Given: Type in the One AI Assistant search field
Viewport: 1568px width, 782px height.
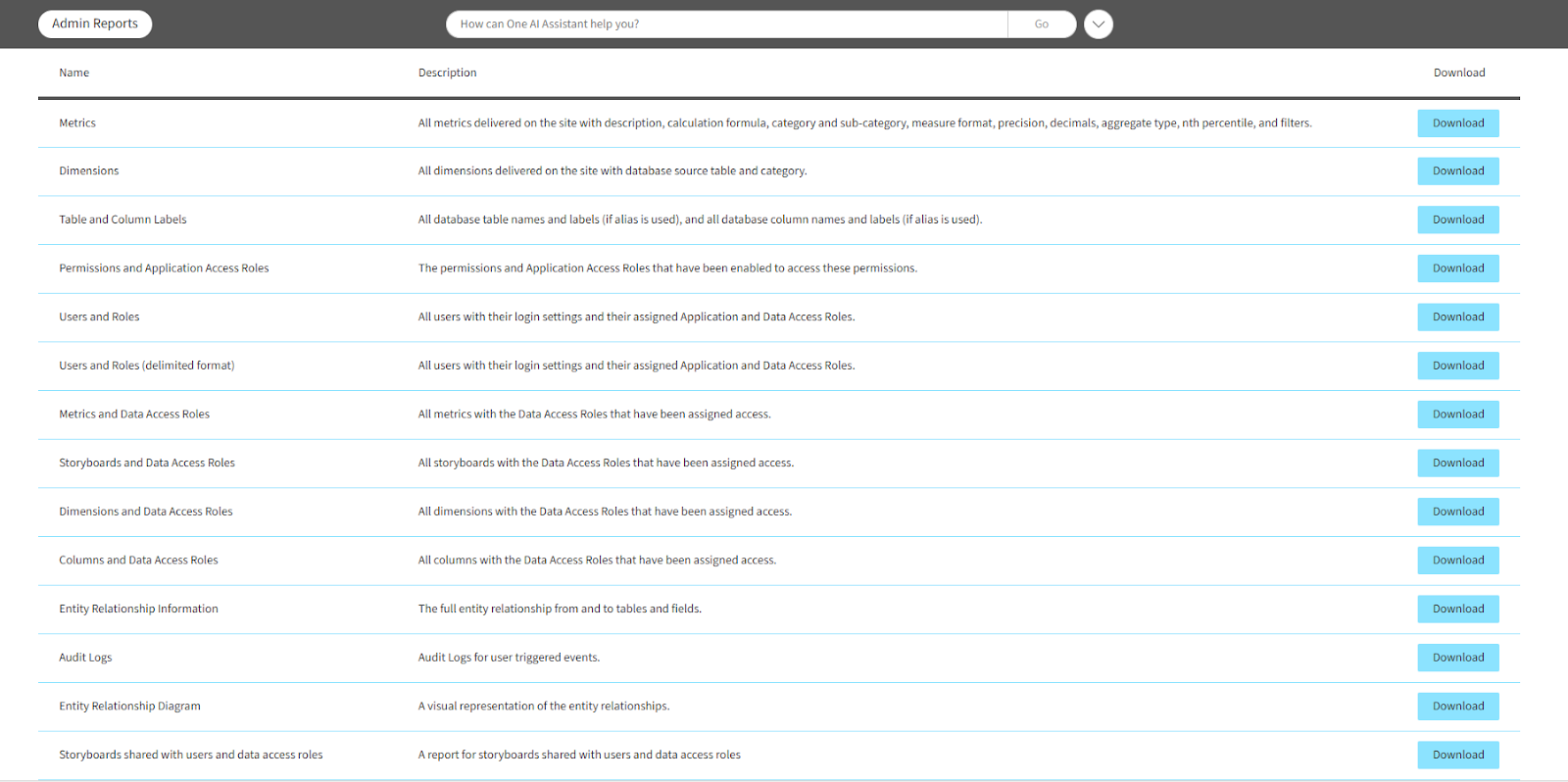Looking at the screenshot, I should (725, 24).
